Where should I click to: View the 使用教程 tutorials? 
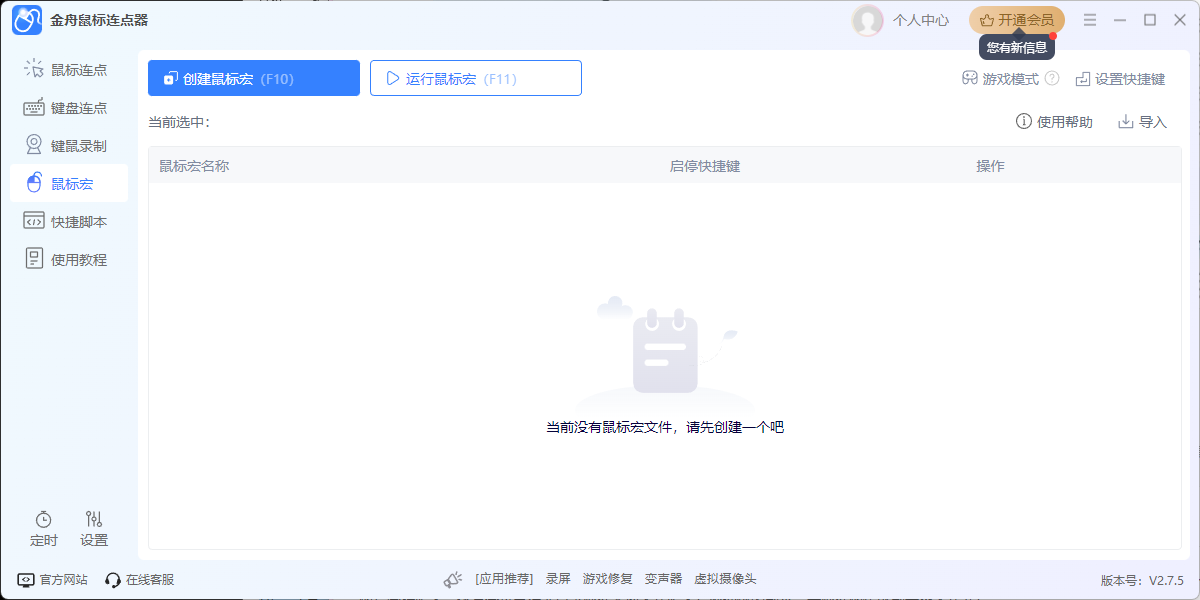(x=68, y=258)
